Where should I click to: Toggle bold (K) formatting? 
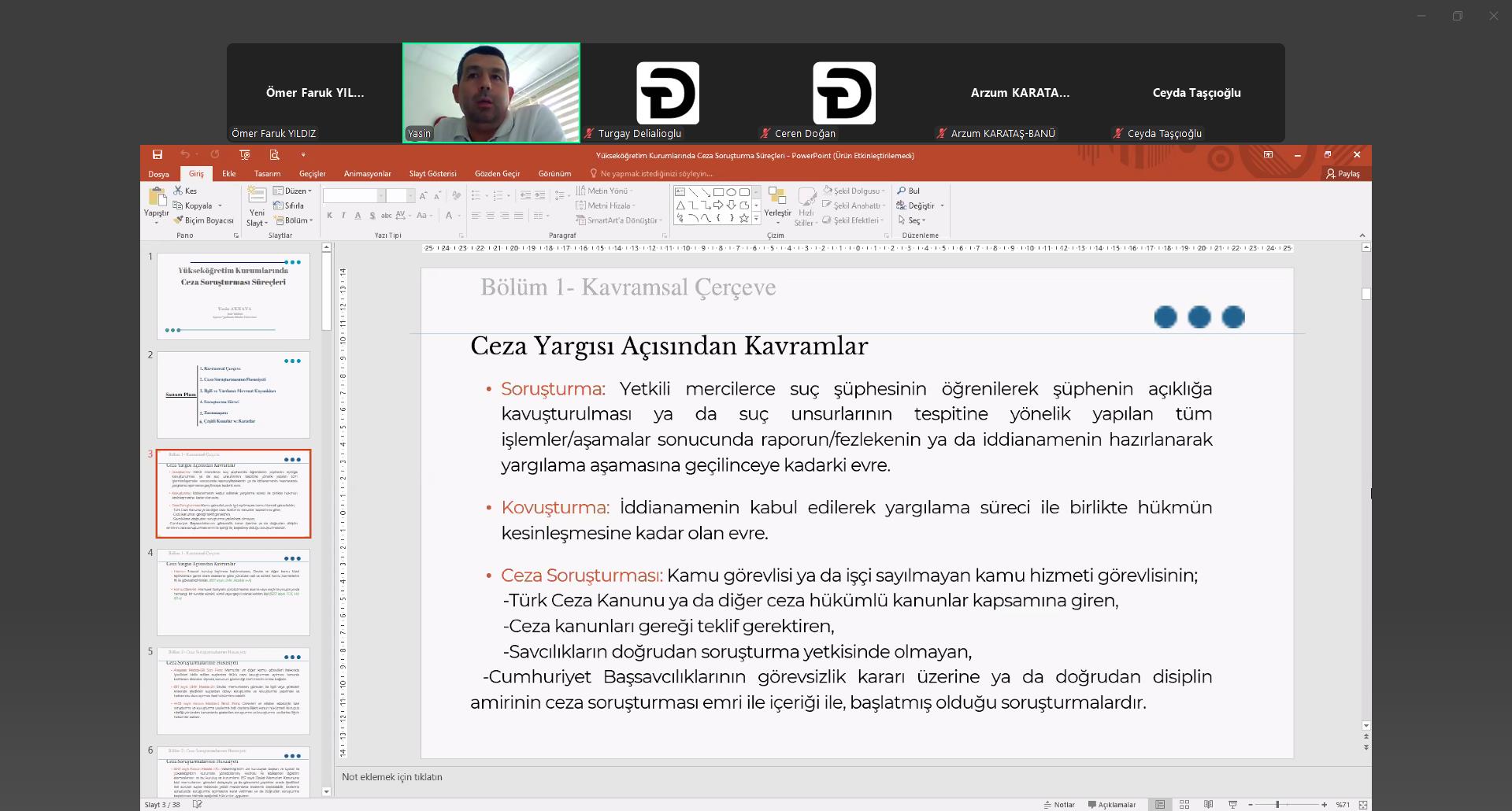pos(329,216)
